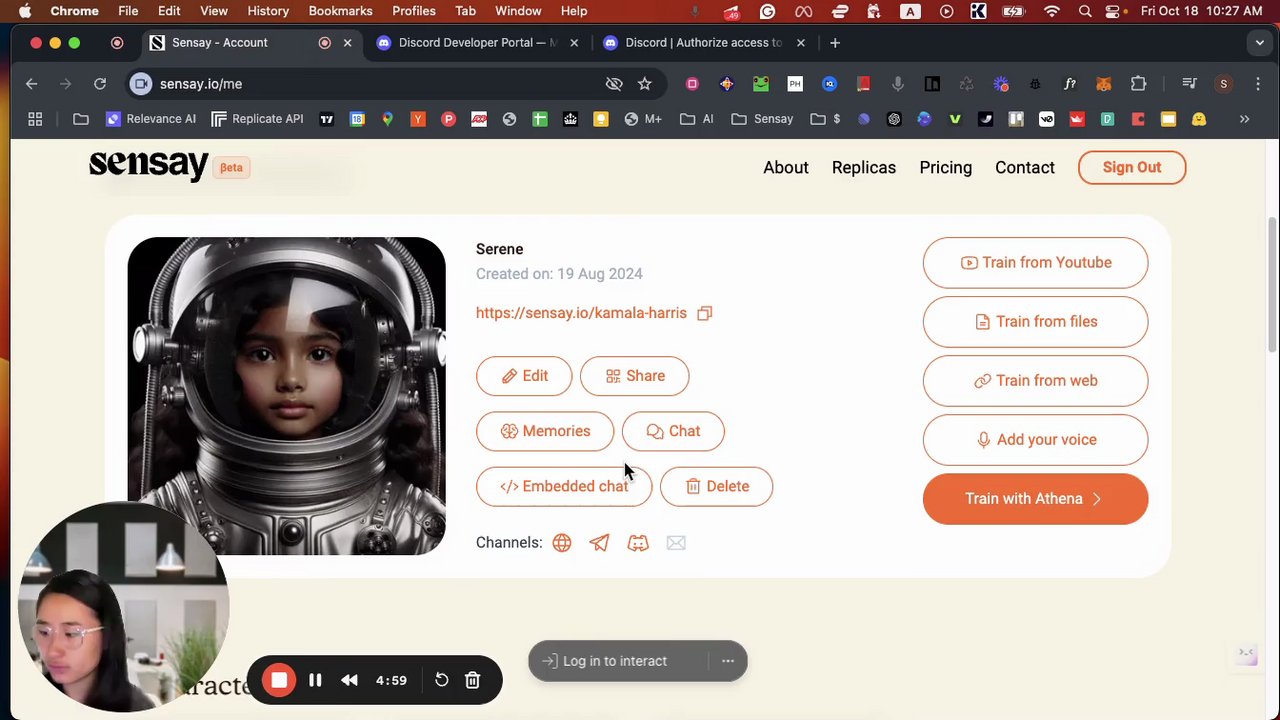Open the Google Maps bookmark icon

point(387,119)
